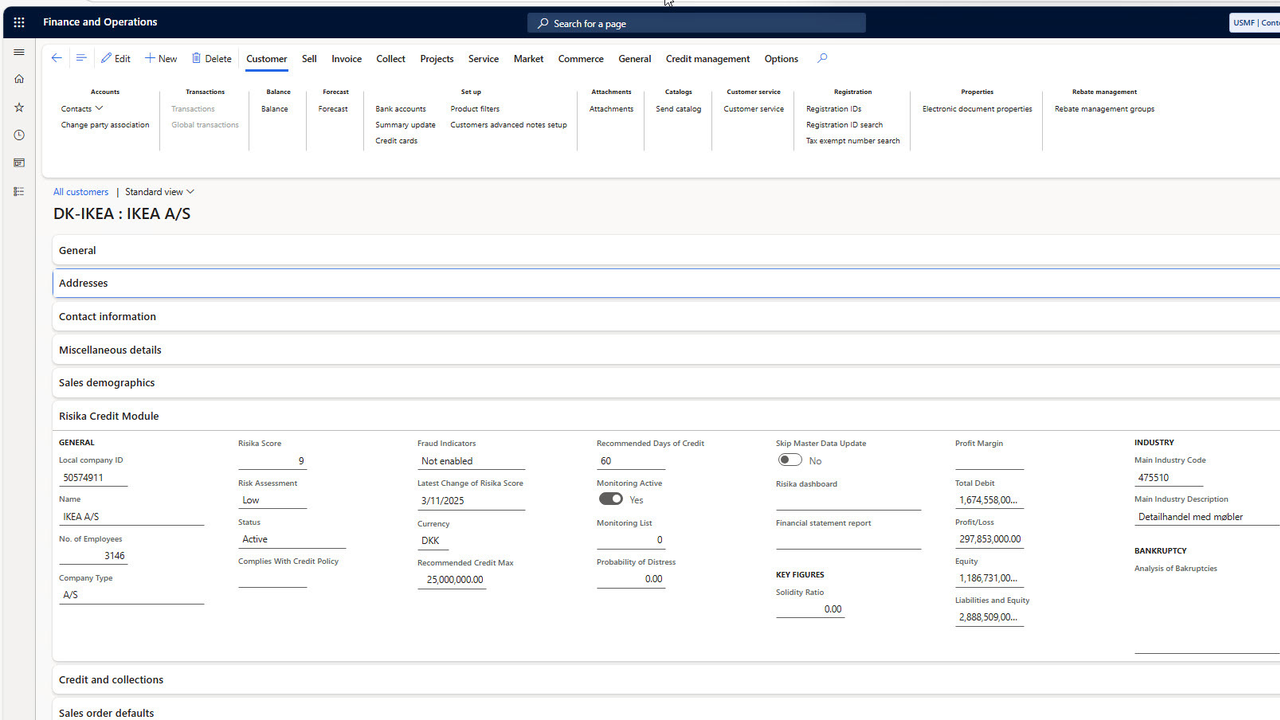Screen dimensions: 1280x720
Task: Open Product filters
Action: point(475,109)
